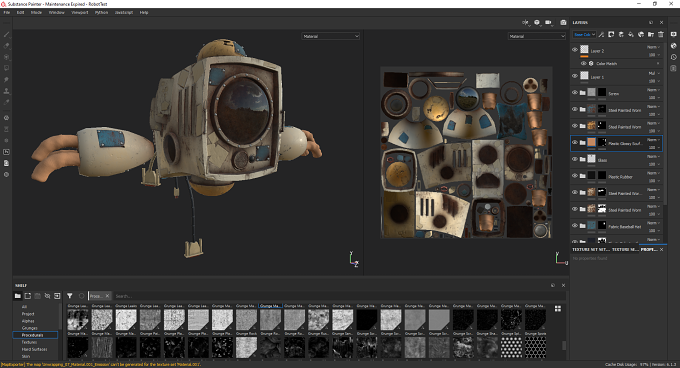Remove the Procedurals filter tag in shelf

coord(107,296)
